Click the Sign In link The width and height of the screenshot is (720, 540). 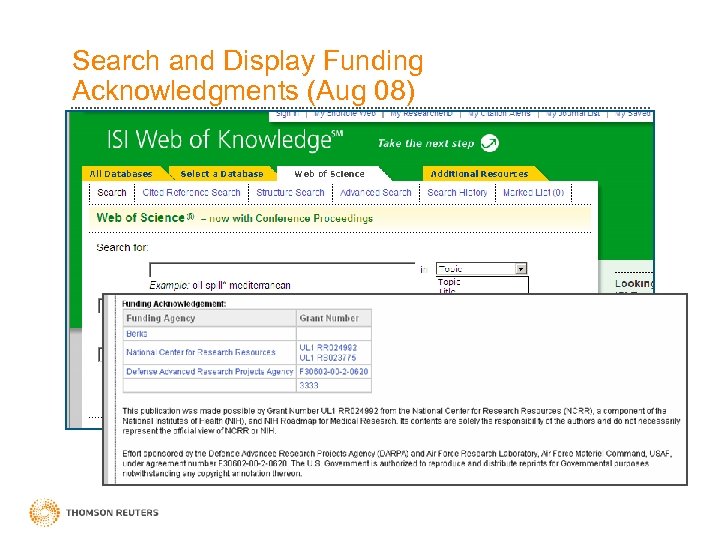[287, 113]
